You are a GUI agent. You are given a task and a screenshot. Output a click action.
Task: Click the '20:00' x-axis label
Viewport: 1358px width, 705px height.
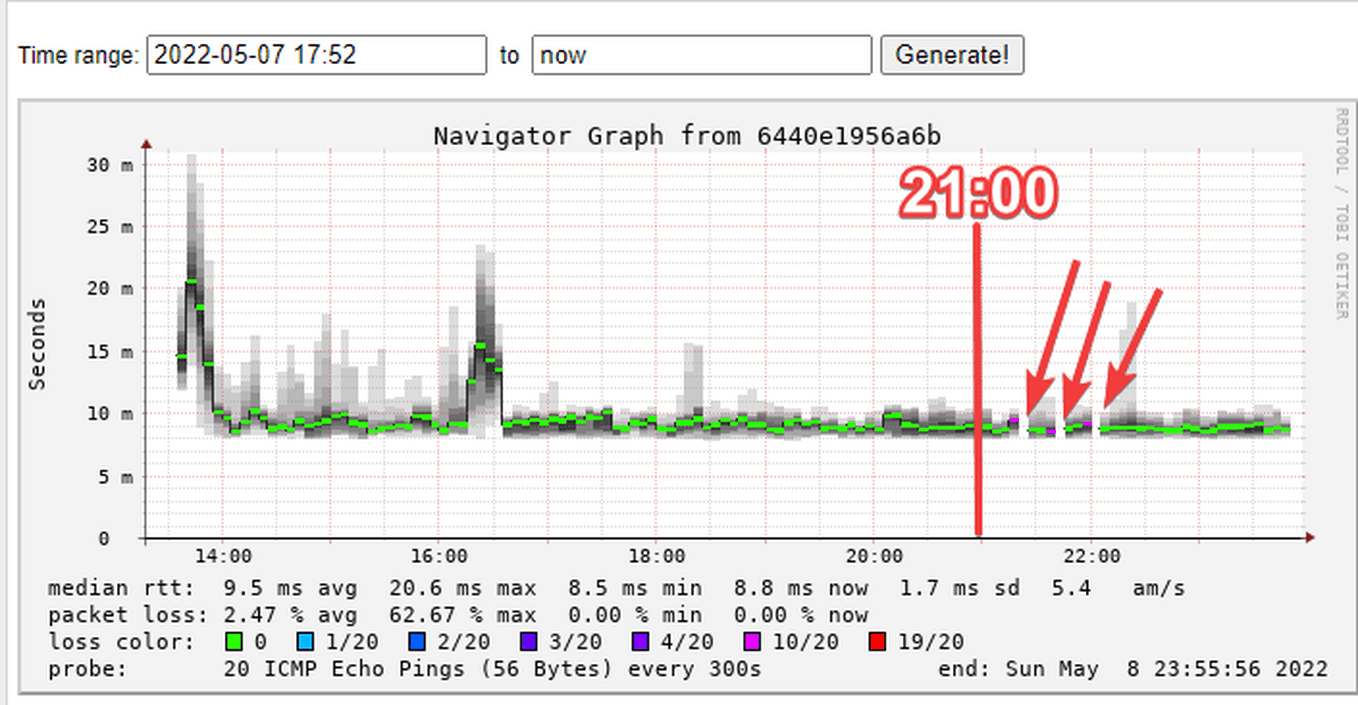(x=874, y=556)
